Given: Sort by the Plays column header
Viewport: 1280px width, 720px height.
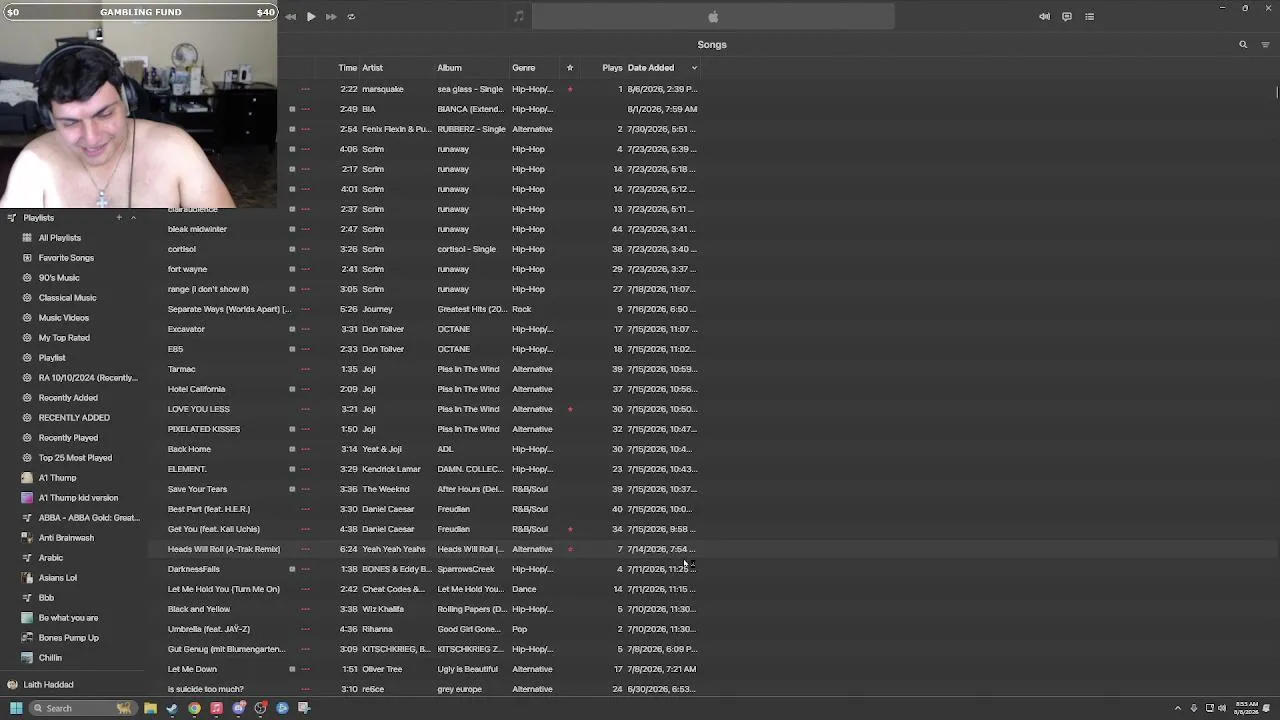Looking at the screenshot, I should [612, 68].
